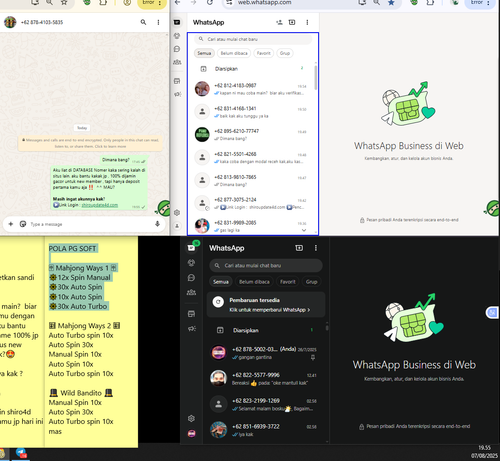The image size is (500, 461).
Task: Open chat with +62 822-5577-9996
Action: tap(266, 379)
